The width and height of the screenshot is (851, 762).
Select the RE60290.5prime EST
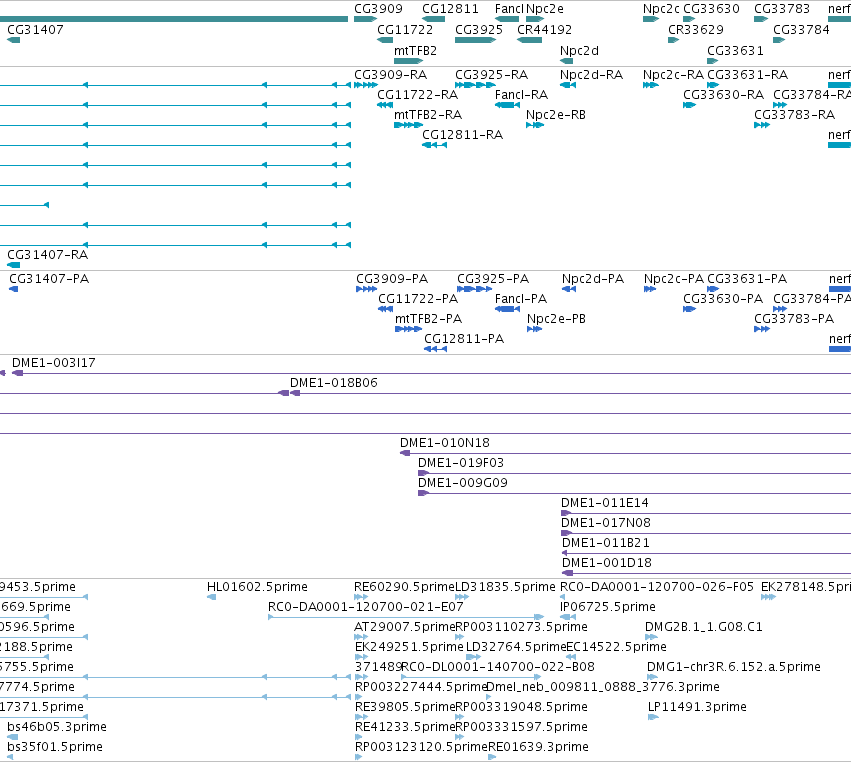(361, 598)
